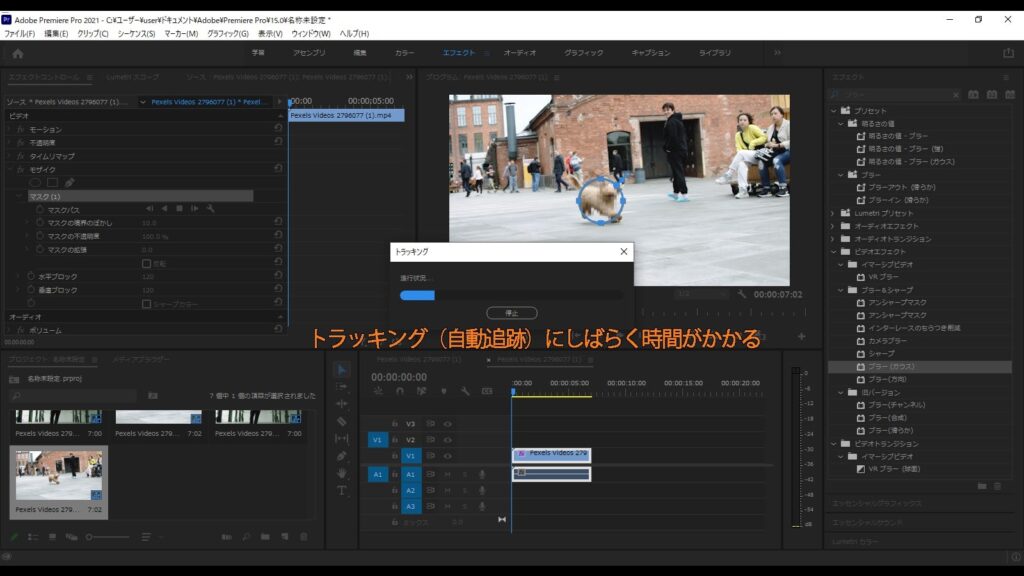The height and width of the screenshot is (576, 1024).
Task: Select the free draw pen mask icon
Action: (x=69, y=182)
